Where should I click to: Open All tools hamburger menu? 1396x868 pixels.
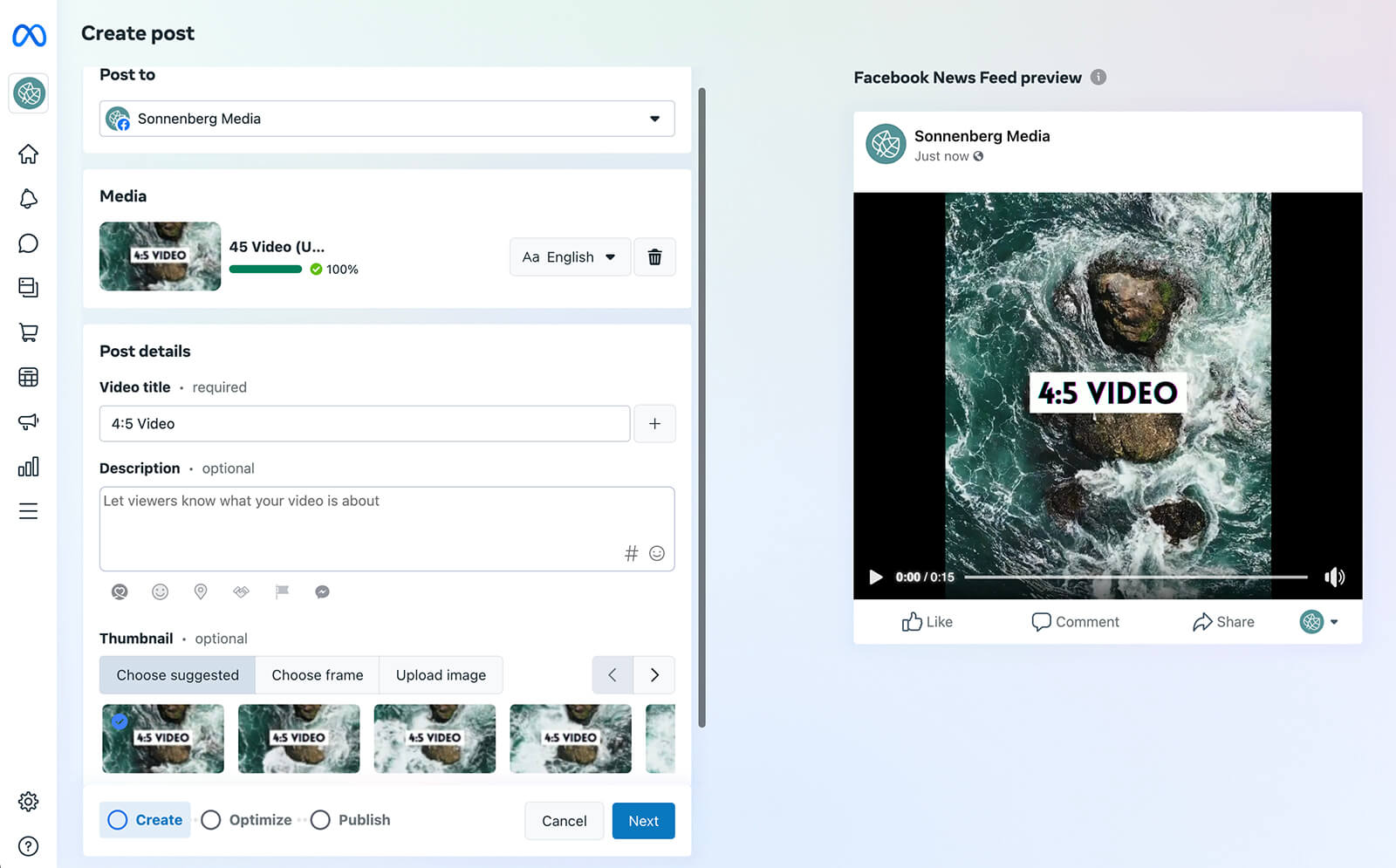pyautogui.click(x=29, y=511)
